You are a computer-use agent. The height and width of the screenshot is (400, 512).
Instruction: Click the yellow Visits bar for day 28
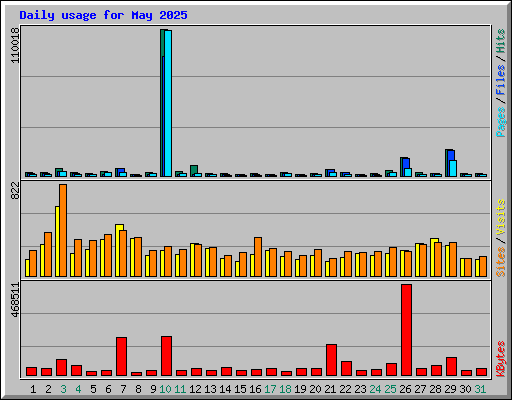(x=433, y=257)
